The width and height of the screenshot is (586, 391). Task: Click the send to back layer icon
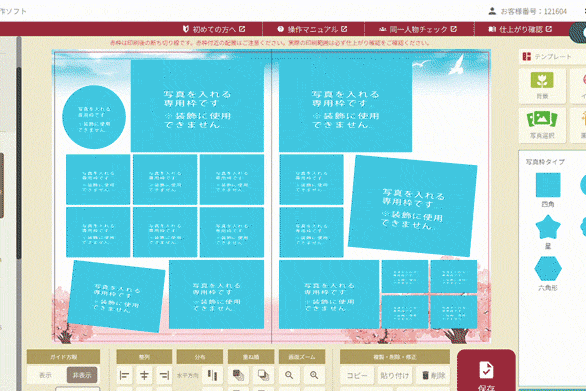(x=263, y=375)
